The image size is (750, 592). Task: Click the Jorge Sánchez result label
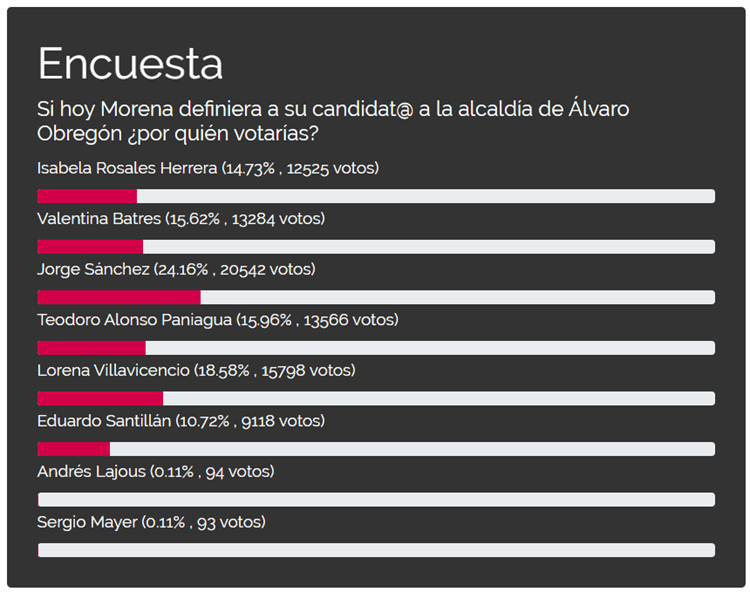175,269
